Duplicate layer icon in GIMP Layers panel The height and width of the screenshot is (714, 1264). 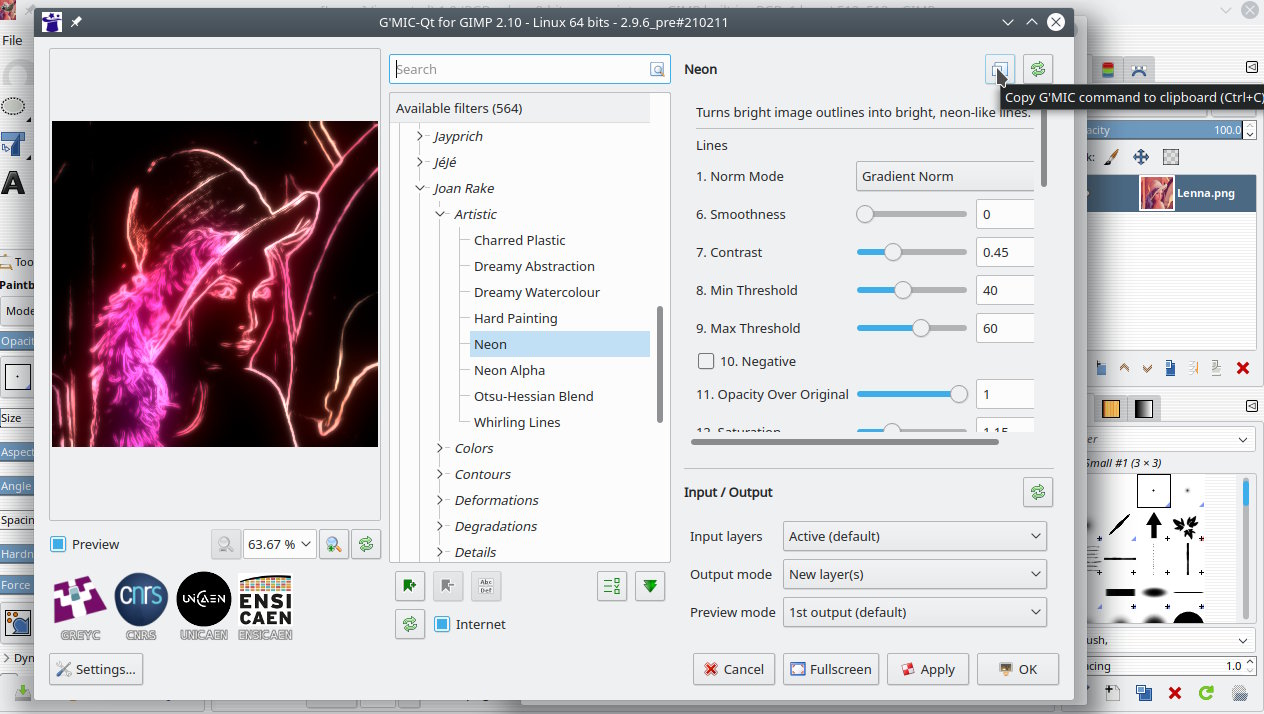point(1171,368)
